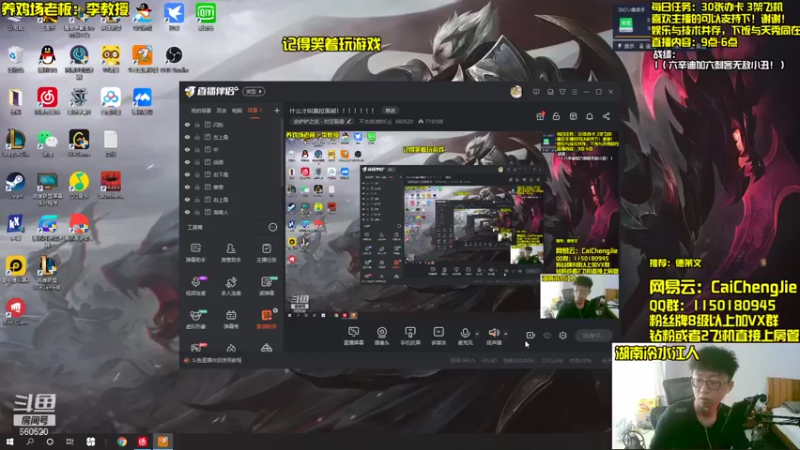800x450 pixels.
Task: Collapse the 工具箱 toolbox panel
Action: point(272,227)
